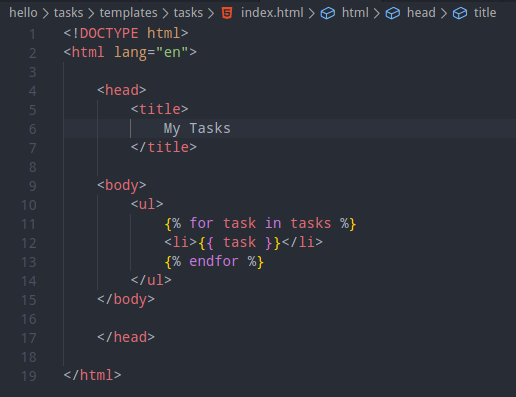
Task: Open the tasks breadcrumb after templates
Action: point(188,13)
